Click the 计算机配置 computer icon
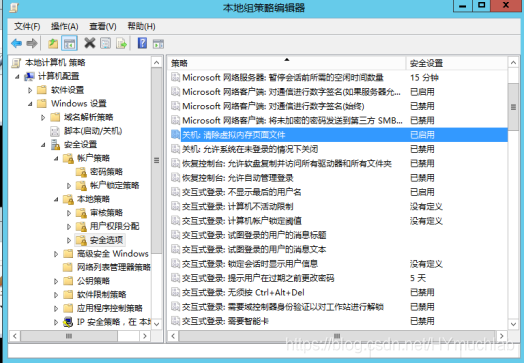The image size is (524, 363). pyautogui.click(x=29, y=76)
